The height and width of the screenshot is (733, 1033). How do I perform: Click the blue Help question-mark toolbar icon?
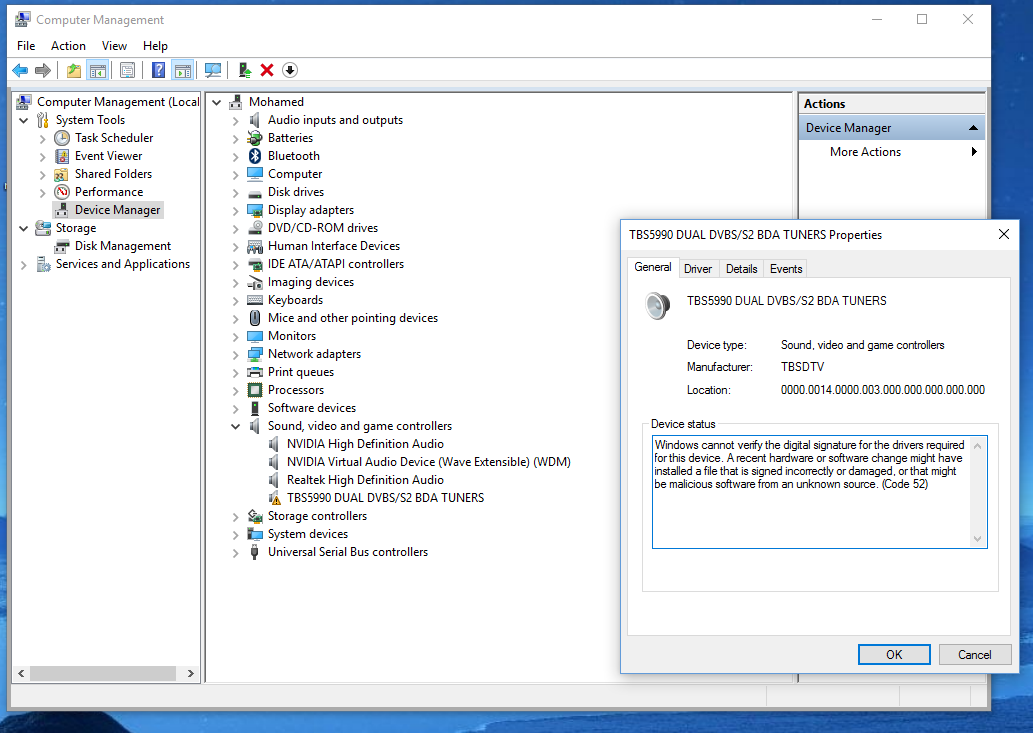[x=158, y=70]
